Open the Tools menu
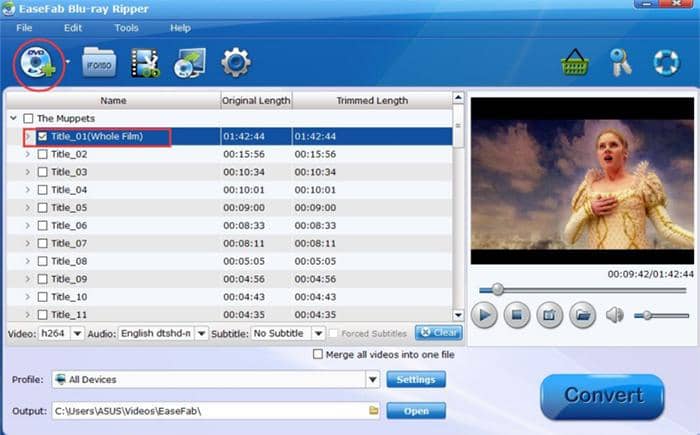 pyautogui.click(x=126, y=28)
